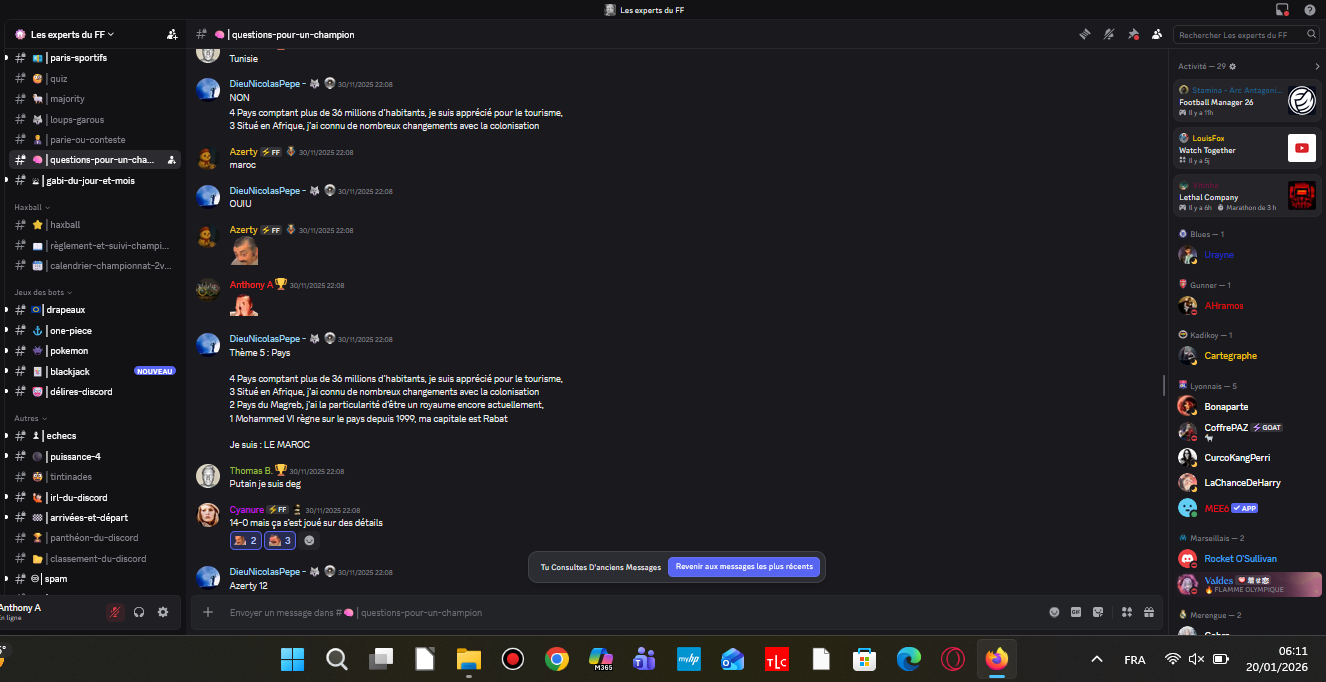The height and width of the screenshot is (682, 1326).
Task: Hide the member list icon
Action: point(1157,34)
